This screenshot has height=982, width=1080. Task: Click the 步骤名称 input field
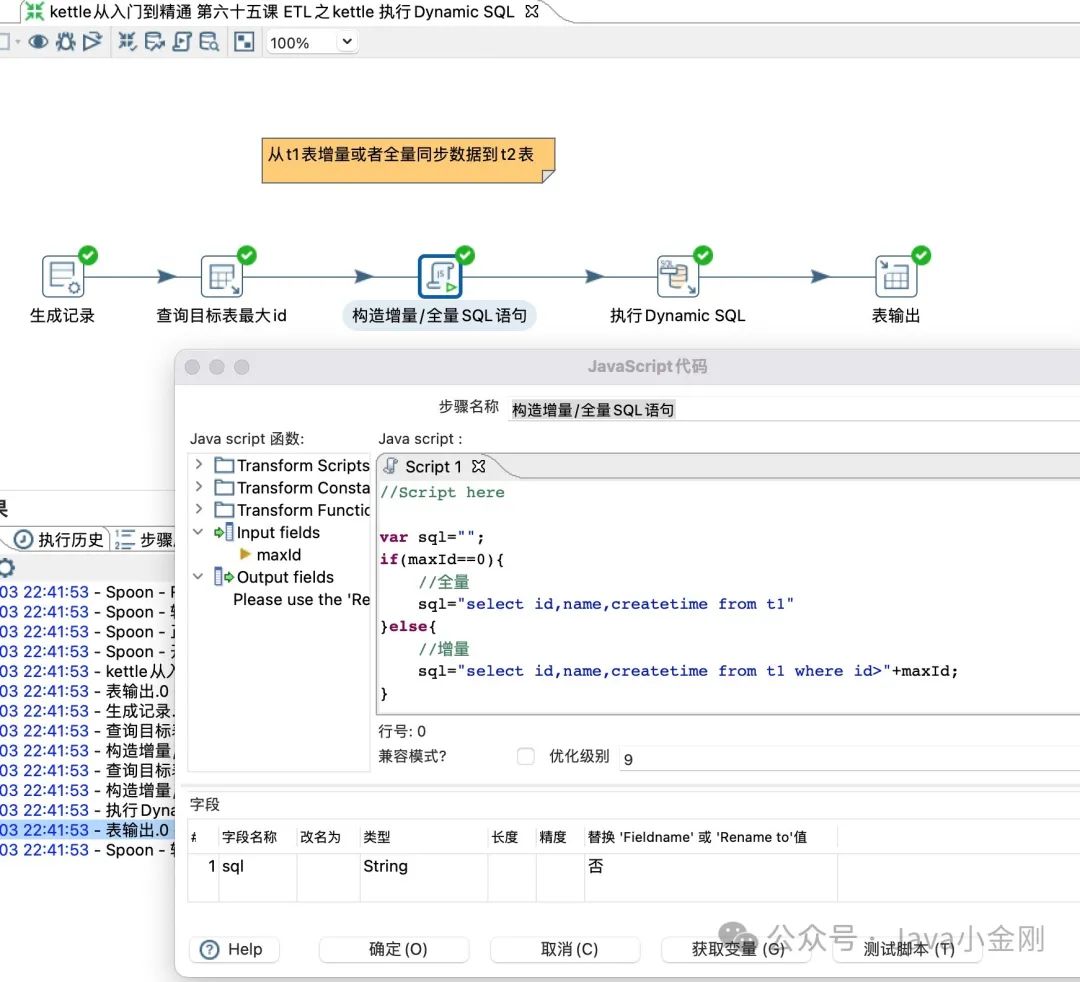pos(790,409)
